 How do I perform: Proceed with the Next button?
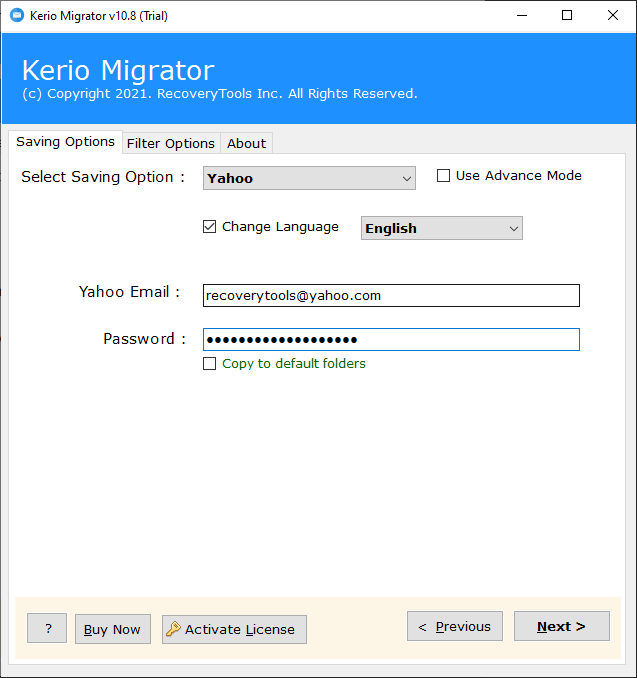tap(562, 626)
